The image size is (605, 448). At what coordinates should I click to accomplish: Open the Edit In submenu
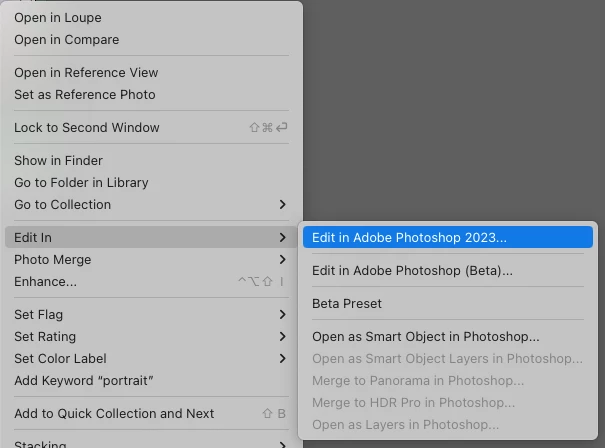point(151,237)
